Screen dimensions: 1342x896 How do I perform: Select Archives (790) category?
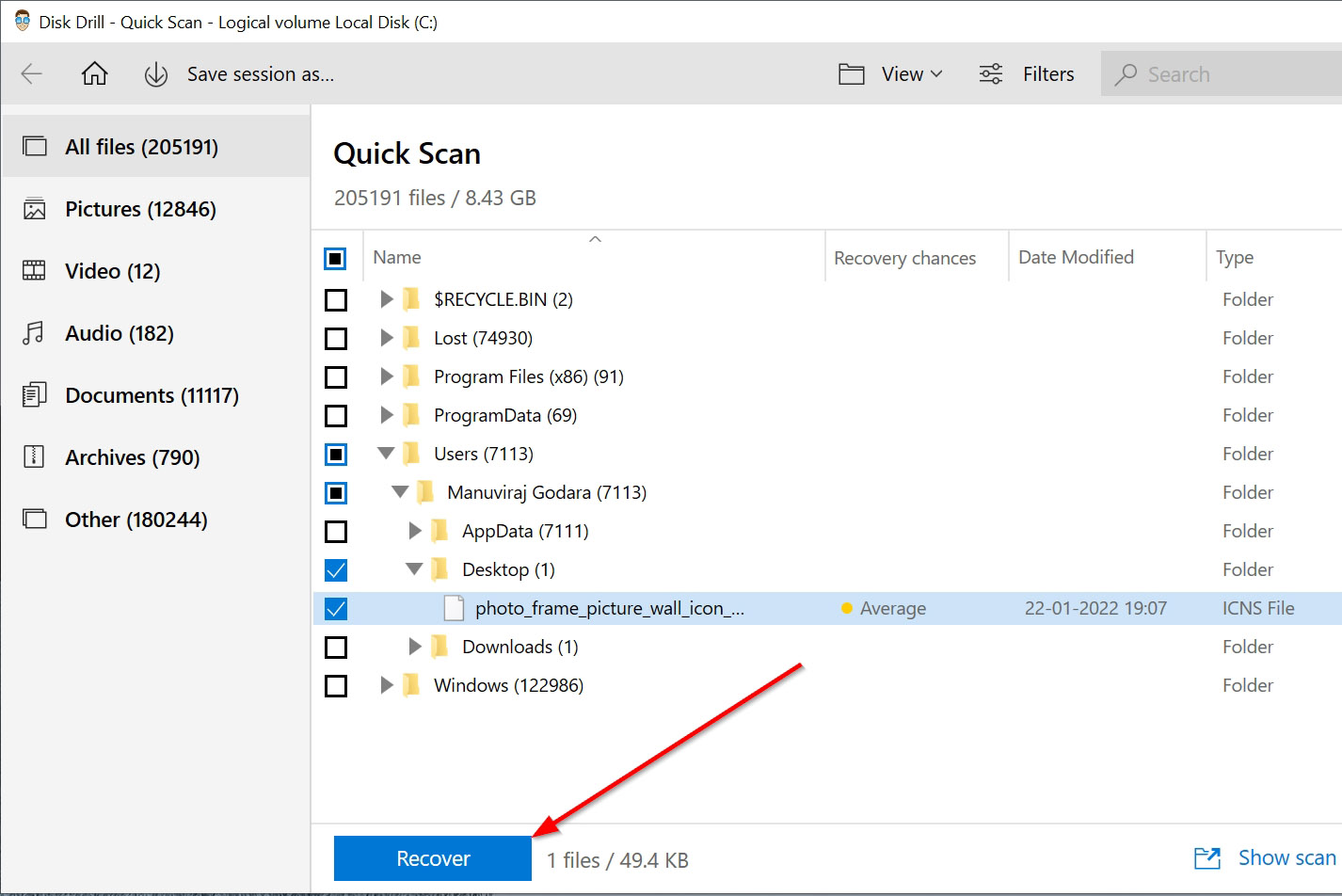click(x=156, y=457)
